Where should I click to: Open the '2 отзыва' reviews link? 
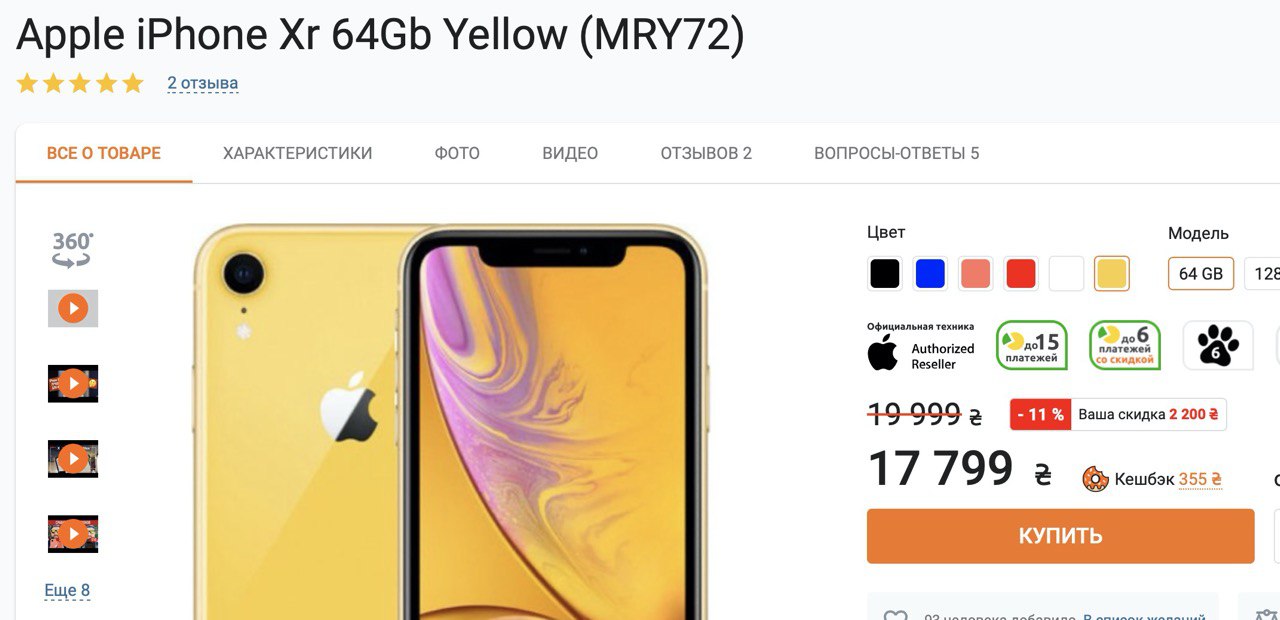click(203, 83)
